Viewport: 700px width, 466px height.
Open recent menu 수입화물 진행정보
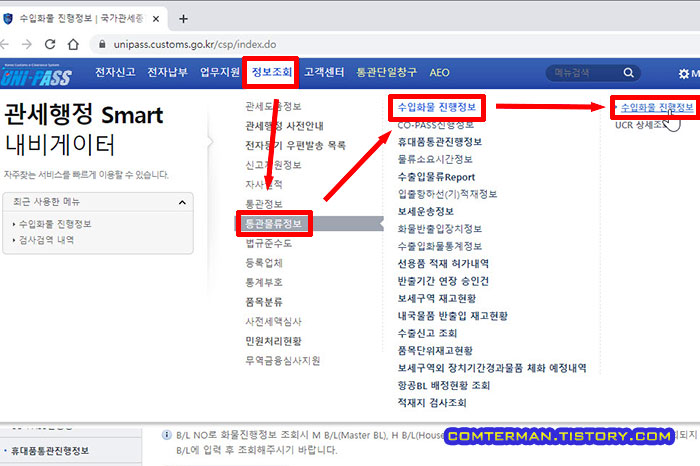55,224
